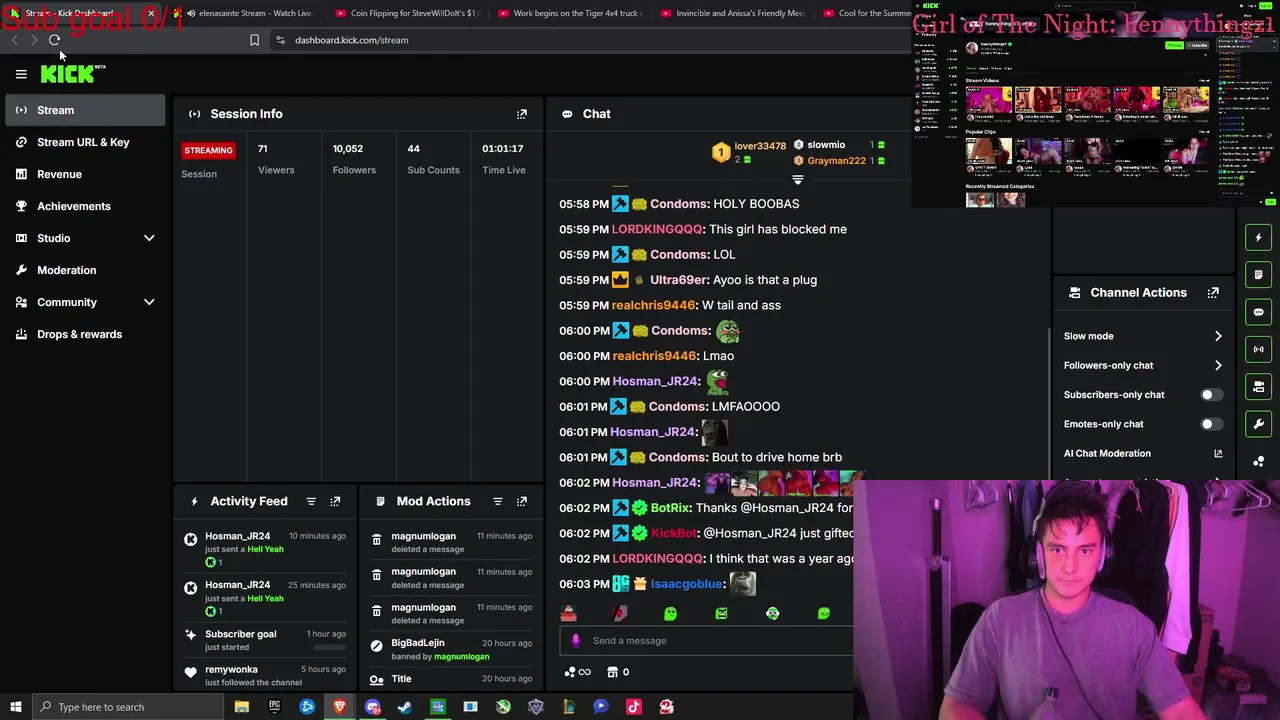The height and width of the screenshot is (720, 1280).
Task: Open File Explorer from taskbar
Action: point(241,707)
